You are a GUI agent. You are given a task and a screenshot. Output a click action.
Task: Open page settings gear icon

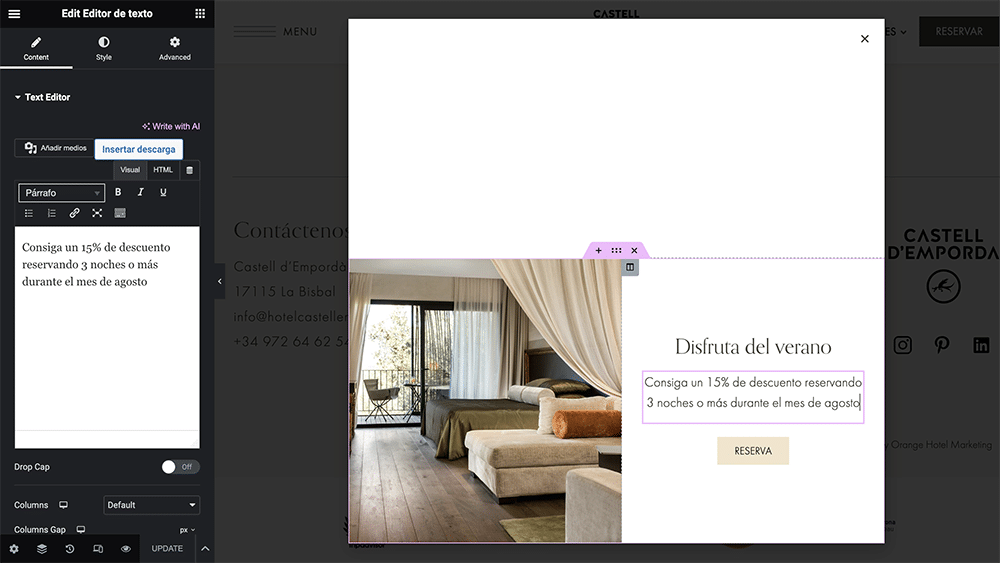point(14,548)
